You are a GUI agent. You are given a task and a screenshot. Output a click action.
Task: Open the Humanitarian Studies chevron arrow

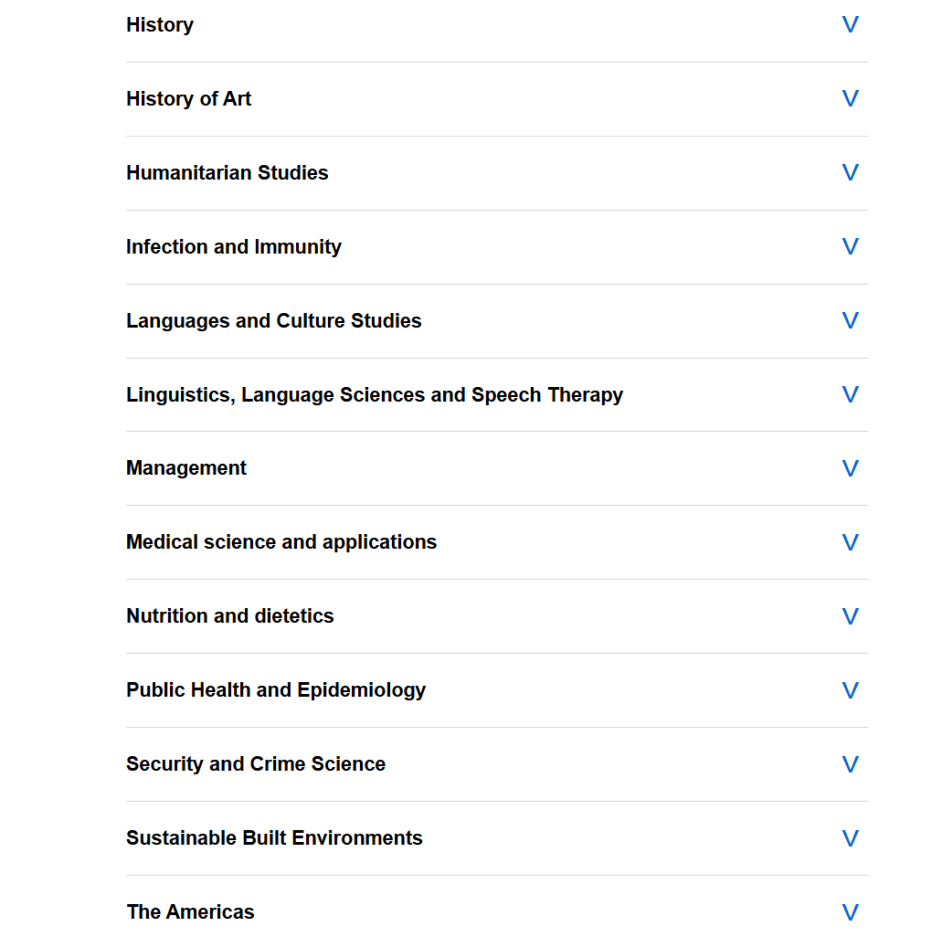[850, 173]
